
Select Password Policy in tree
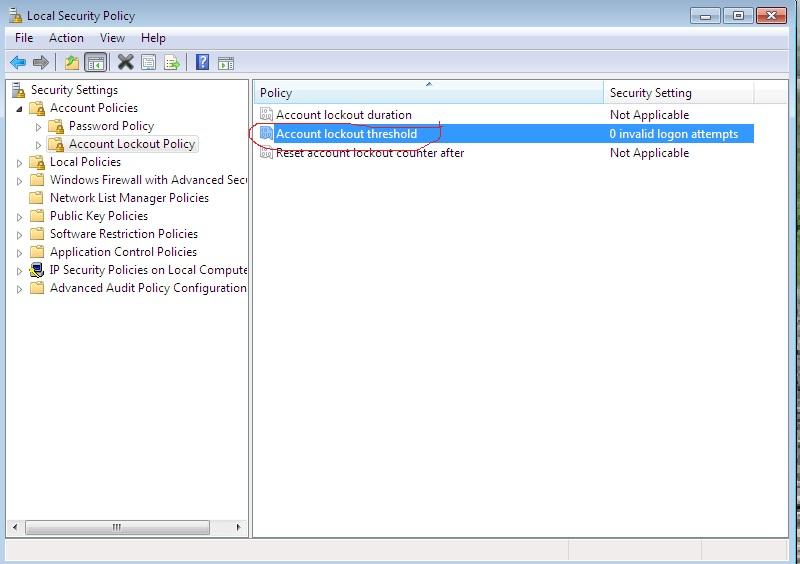pos(111,126)
